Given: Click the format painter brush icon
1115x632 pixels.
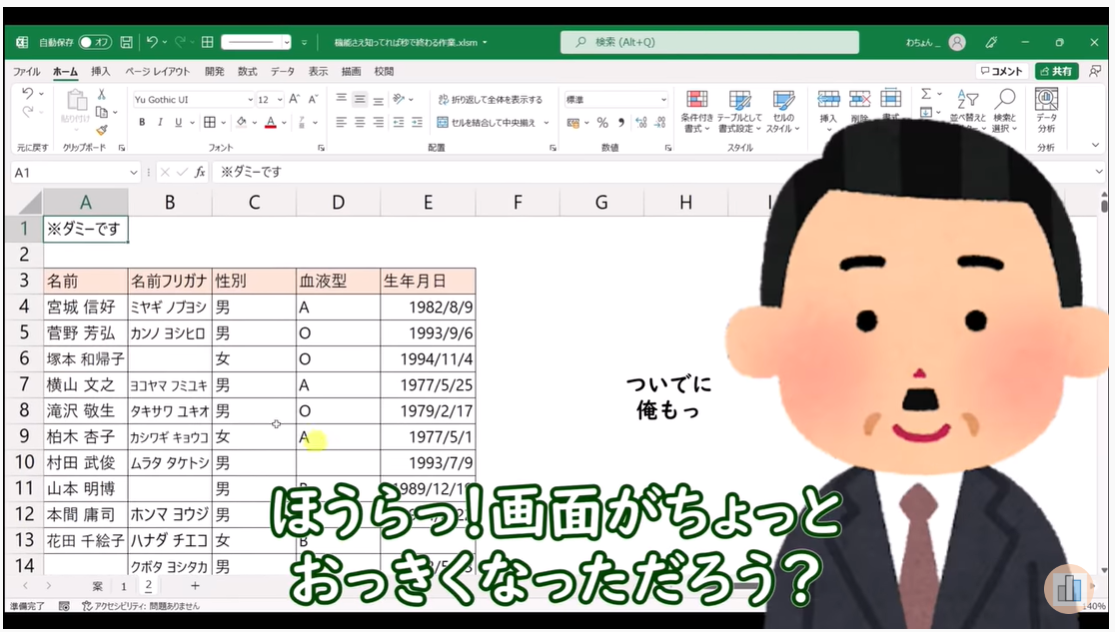Looking at the screenshot, I should tap(102, 130).
